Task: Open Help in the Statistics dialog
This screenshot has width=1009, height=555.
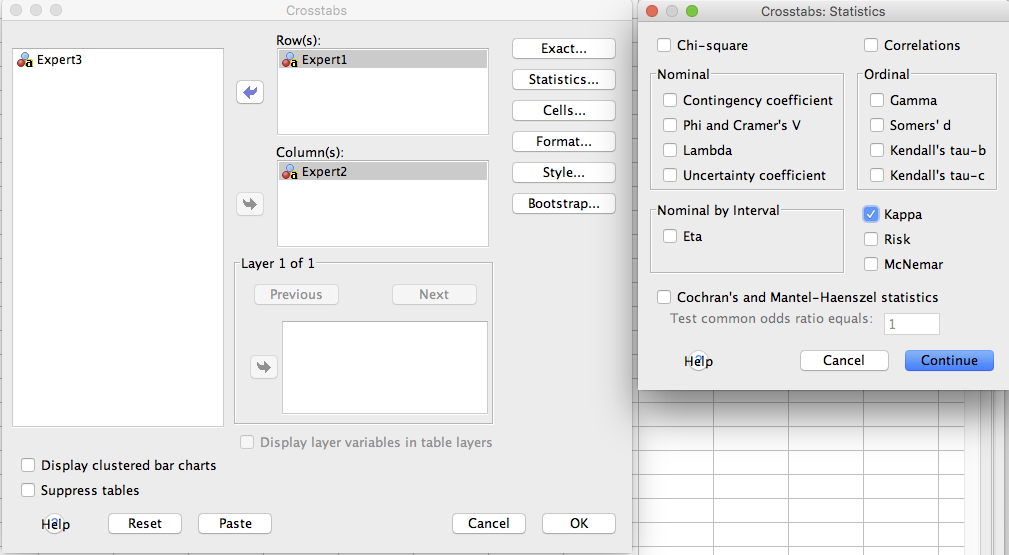Action: (698, 361)
